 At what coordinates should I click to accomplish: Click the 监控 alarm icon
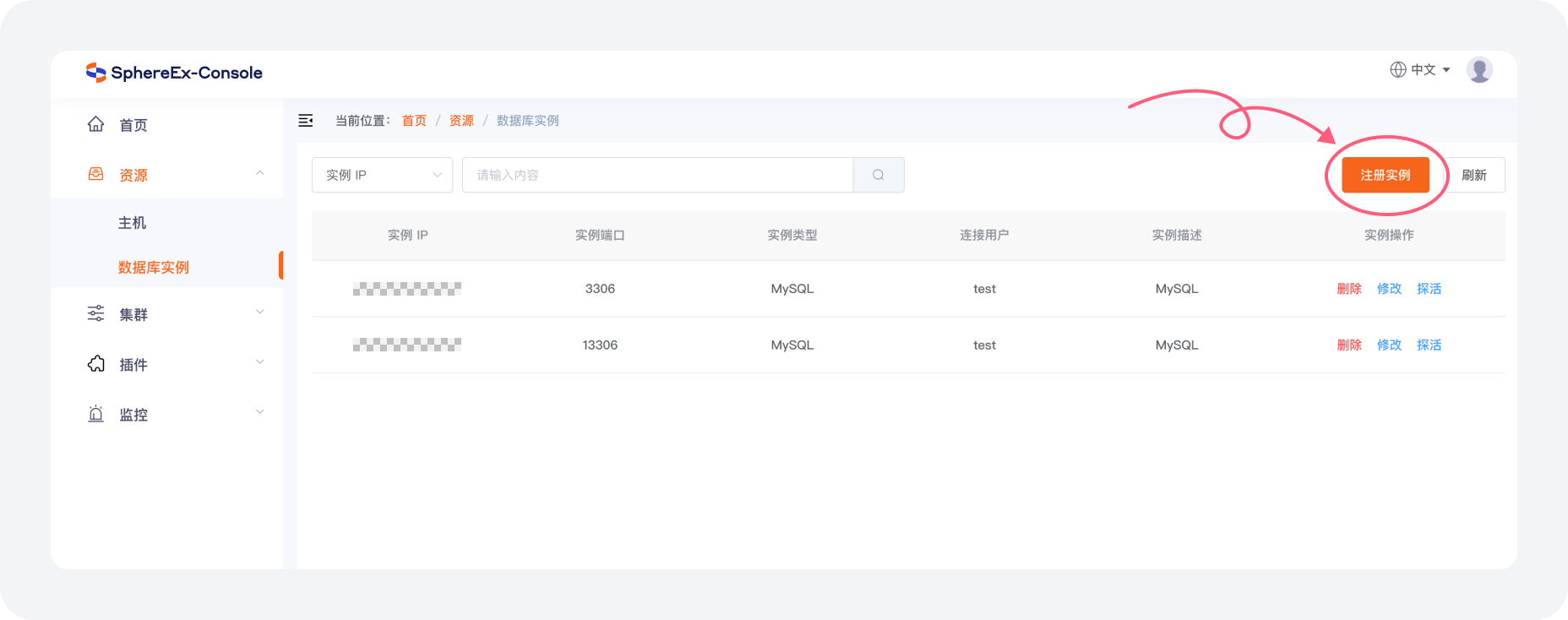pos(96,414)
